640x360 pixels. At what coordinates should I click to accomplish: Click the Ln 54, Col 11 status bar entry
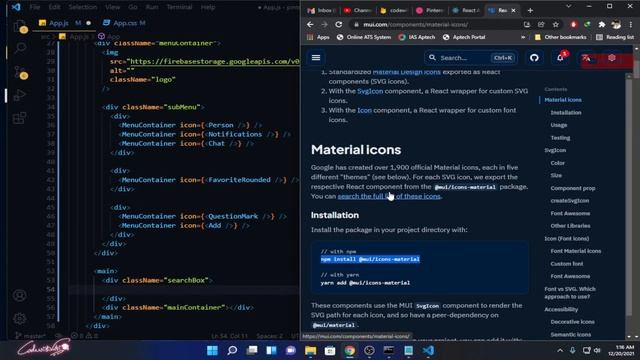click(229, 336)
